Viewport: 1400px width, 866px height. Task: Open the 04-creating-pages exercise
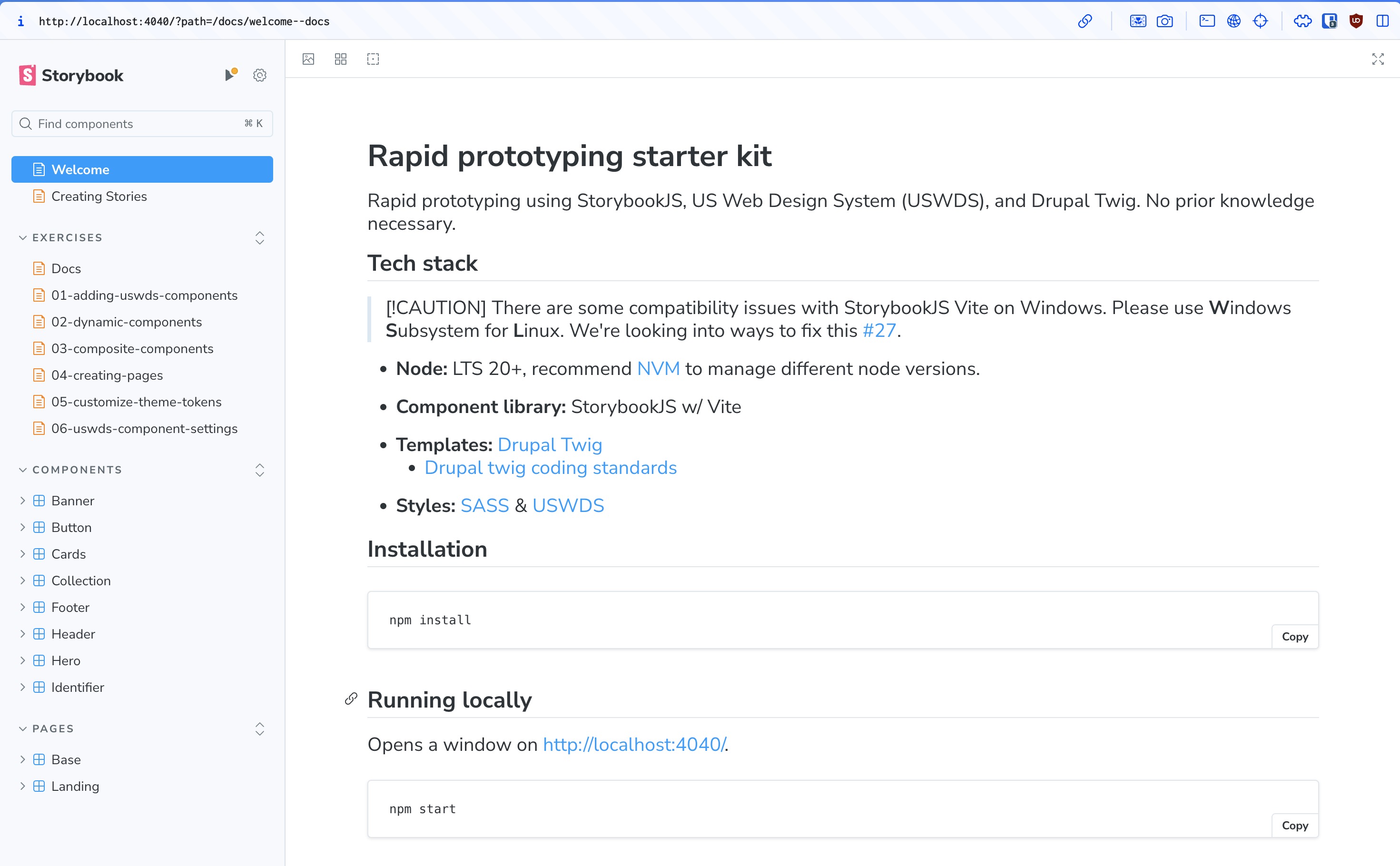click(107, 375)
